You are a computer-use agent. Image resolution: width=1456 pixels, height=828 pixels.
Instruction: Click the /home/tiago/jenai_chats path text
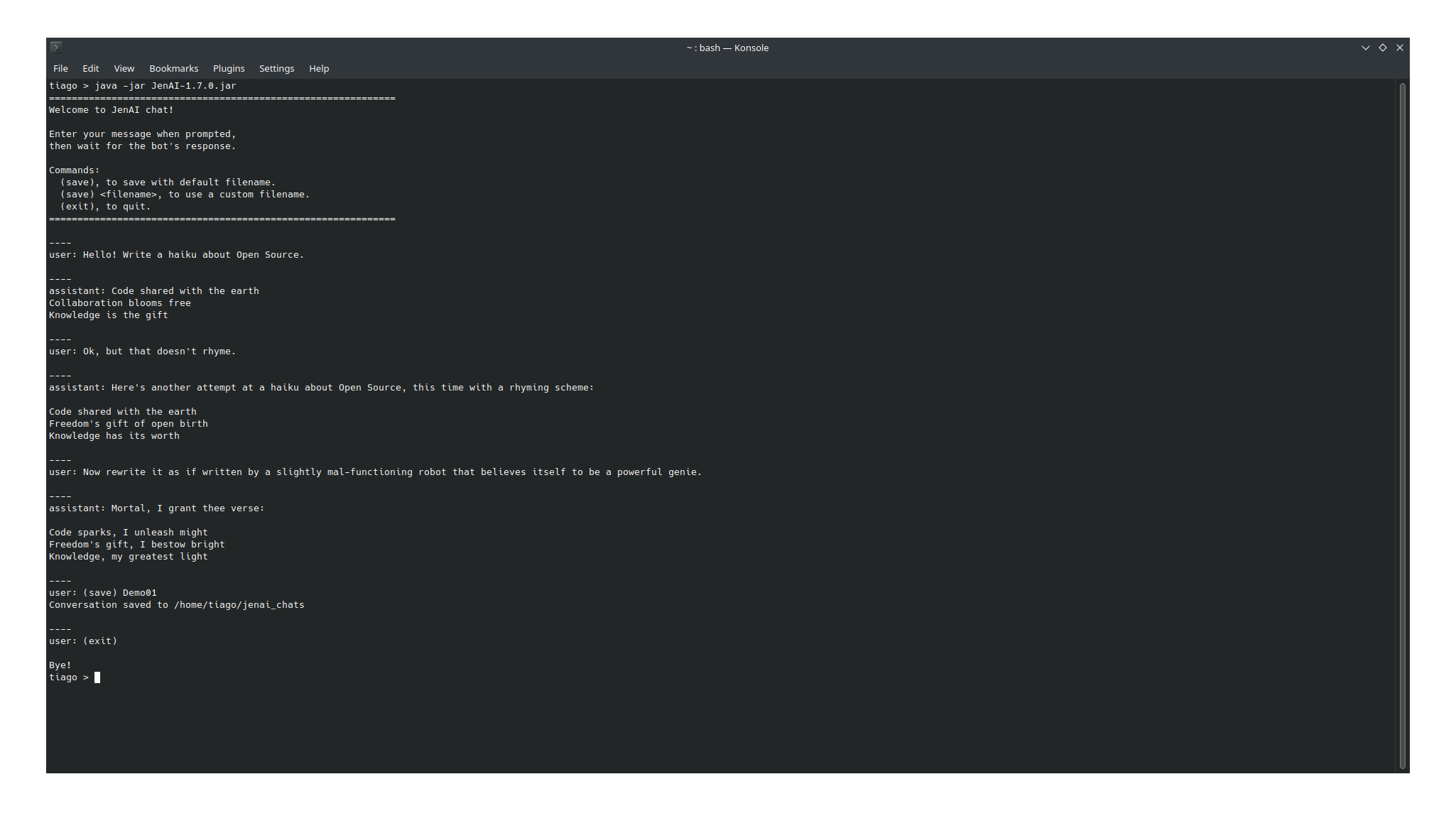(239, 605)
